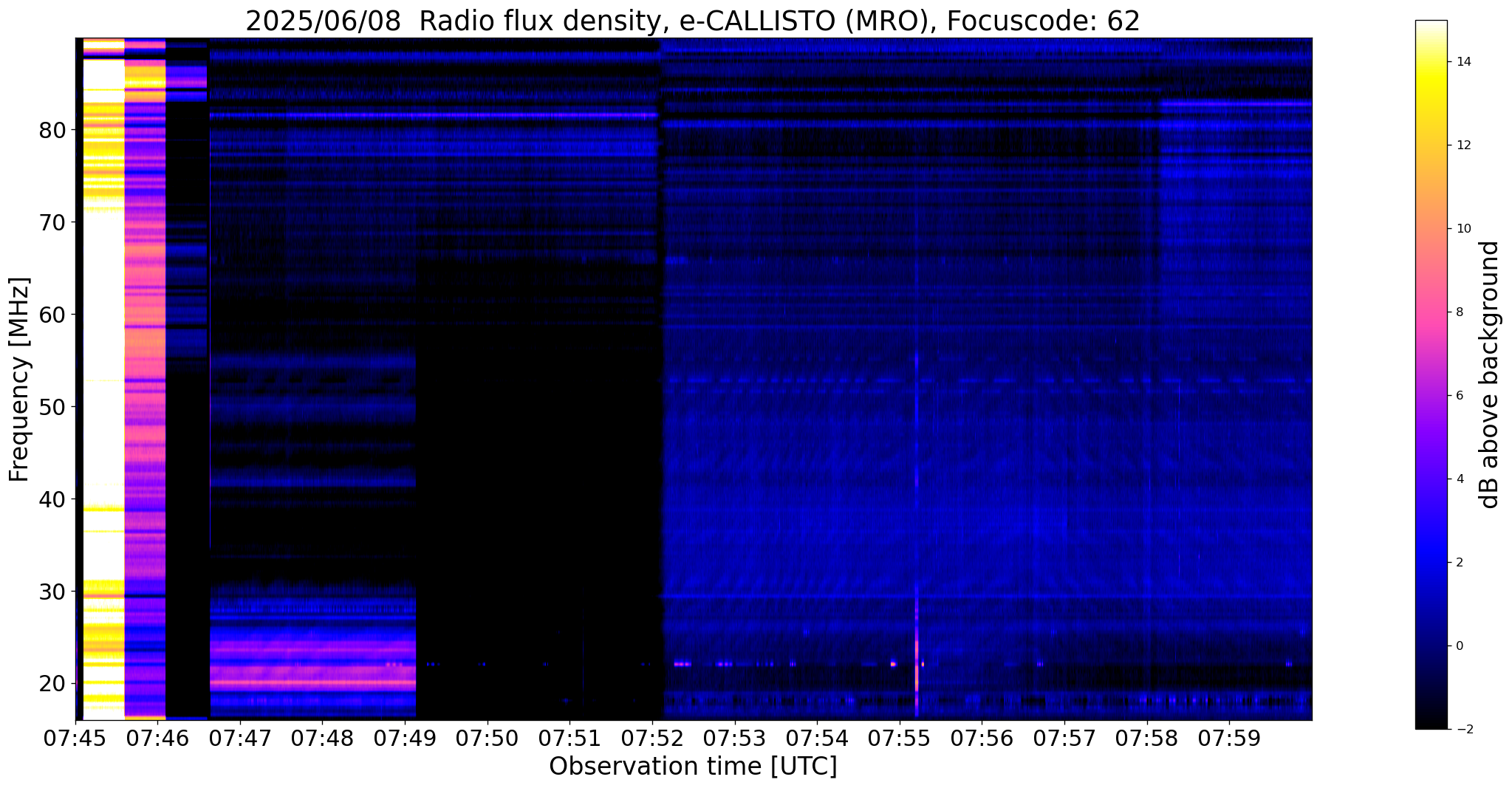The height and width of the screenshot is (788, 1512).
Task: Click the saturated white band at 07:45 near 50 MHz
Action: pyautogui.click(x=103, y=406)
